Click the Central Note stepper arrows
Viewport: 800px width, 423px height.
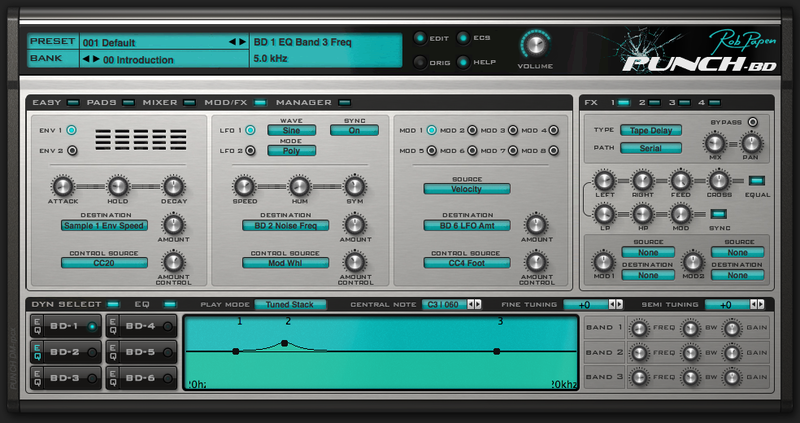tap(474, 305)
